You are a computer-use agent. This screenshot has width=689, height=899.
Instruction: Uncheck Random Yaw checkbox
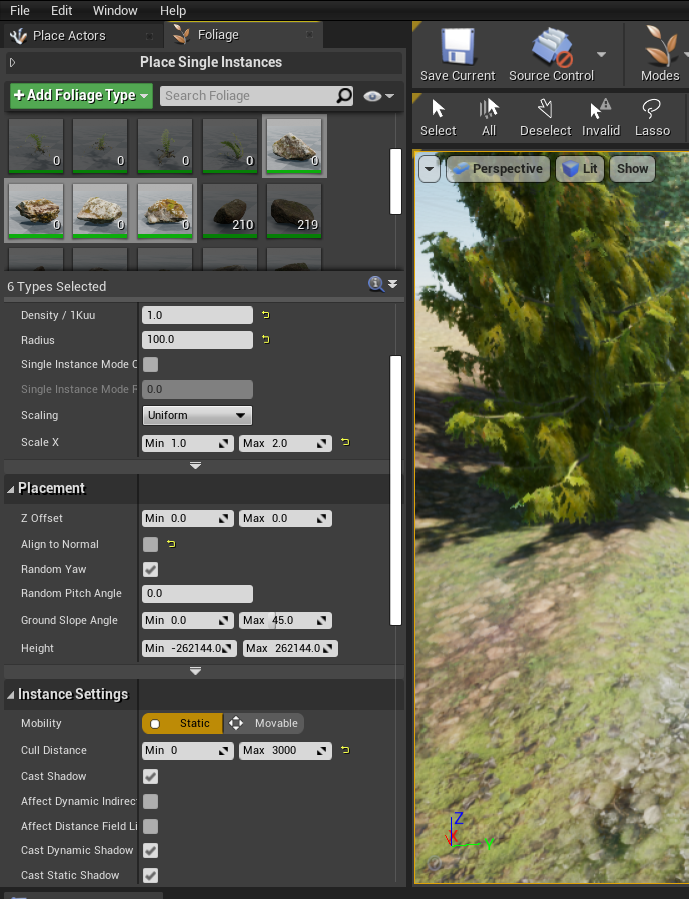(x=150, y=569)
